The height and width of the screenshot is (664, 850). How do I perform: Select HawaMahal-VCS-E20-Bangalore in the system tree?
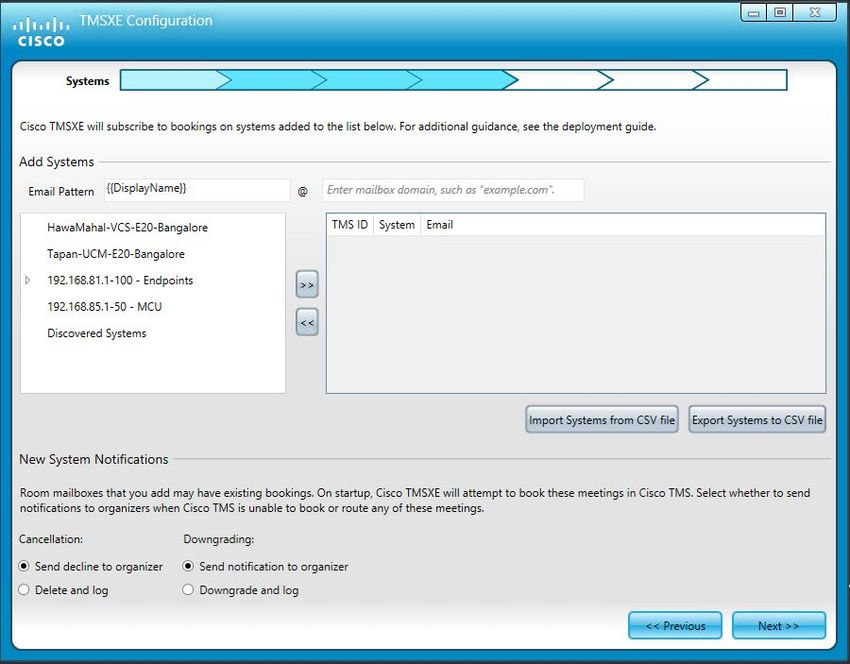tap(127, 228)
